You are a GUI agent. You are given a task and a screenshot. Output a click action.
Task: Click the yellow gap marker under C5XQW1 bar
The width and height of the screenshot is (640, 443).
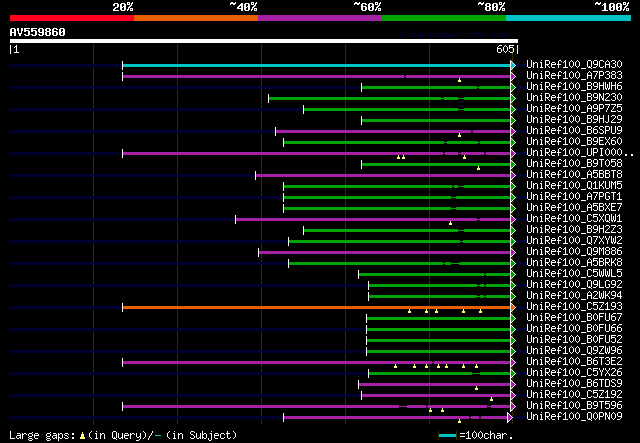(451, 223)
